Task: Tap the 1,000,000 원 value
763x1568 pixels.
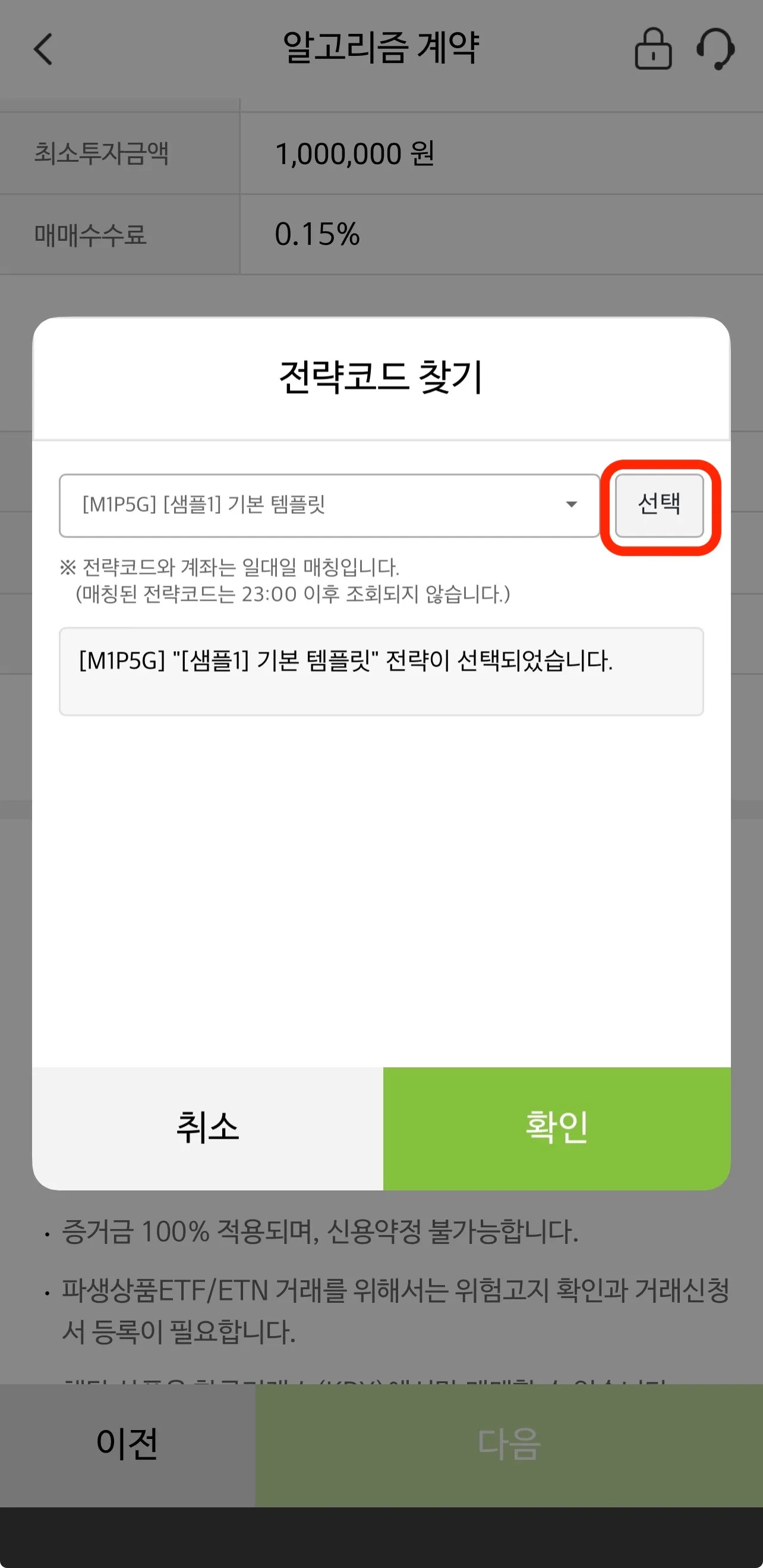Action: click(355, 153)
